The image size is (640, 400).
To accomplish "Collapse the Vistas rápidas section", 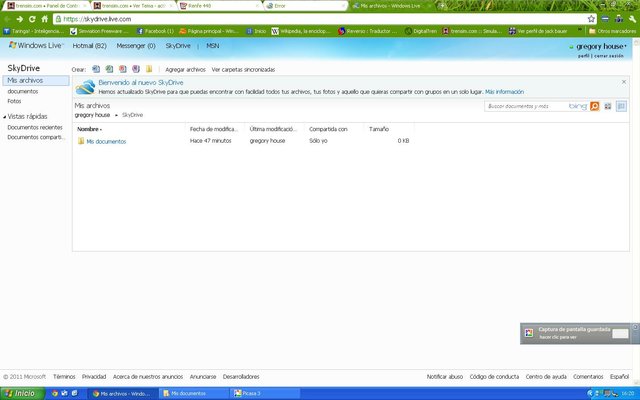I will (4, 116).
